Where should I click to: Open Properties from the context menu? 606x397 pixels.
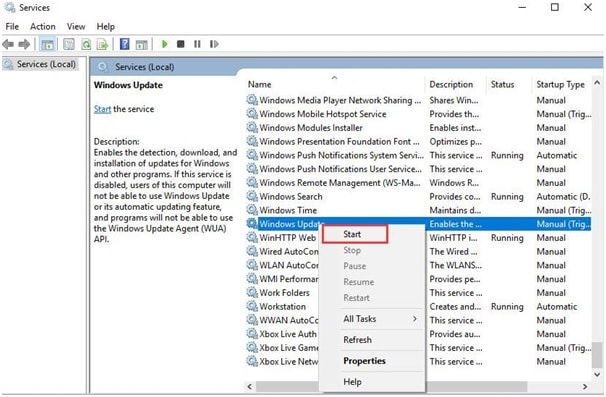[364, 361]
